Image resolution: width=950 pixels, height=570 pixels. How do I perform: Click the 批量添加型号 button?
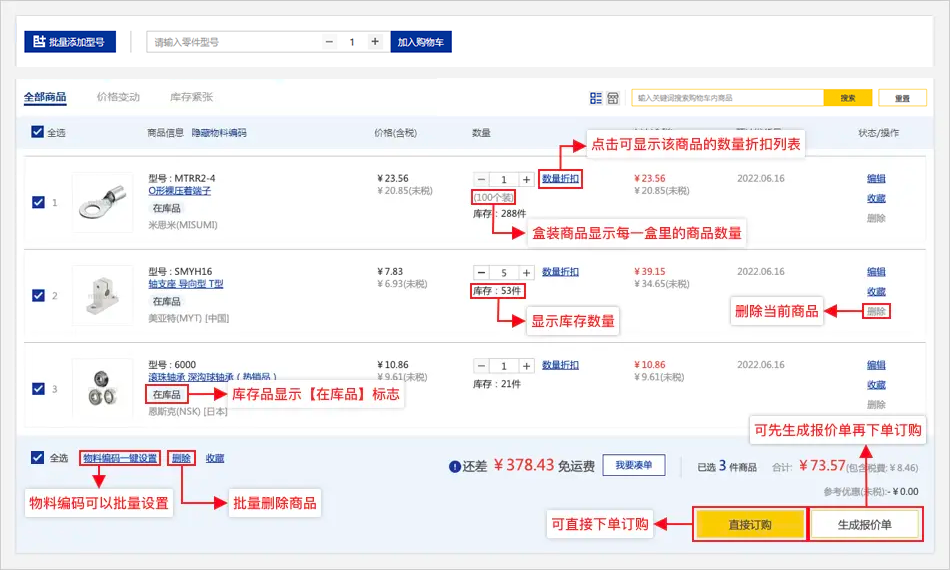(70, 42)
